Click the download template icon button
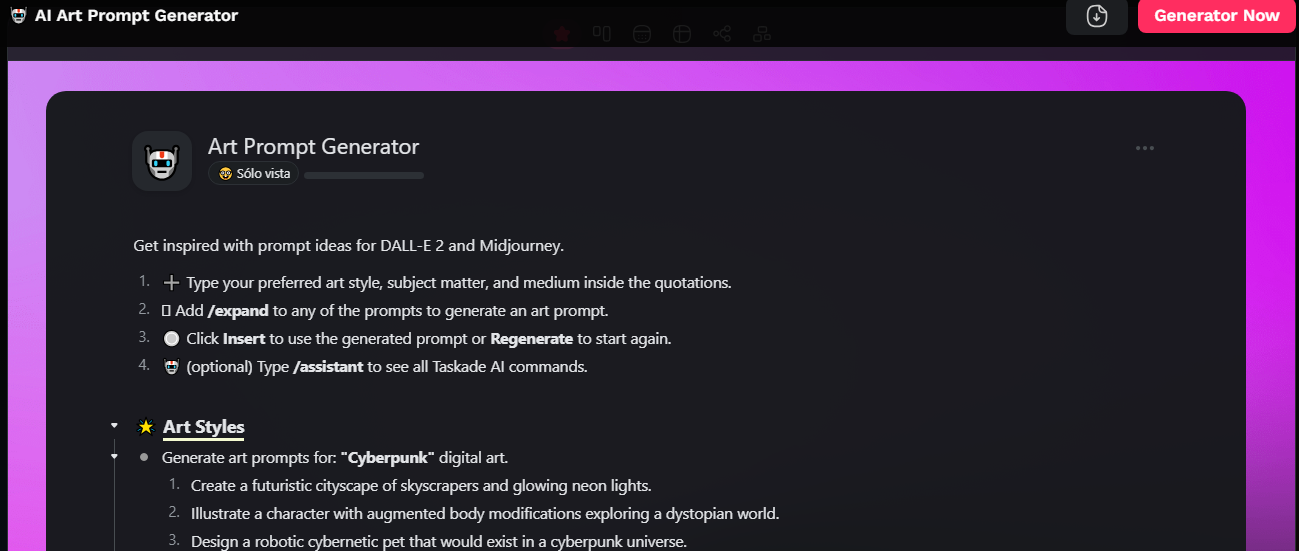 point(1097,16)
